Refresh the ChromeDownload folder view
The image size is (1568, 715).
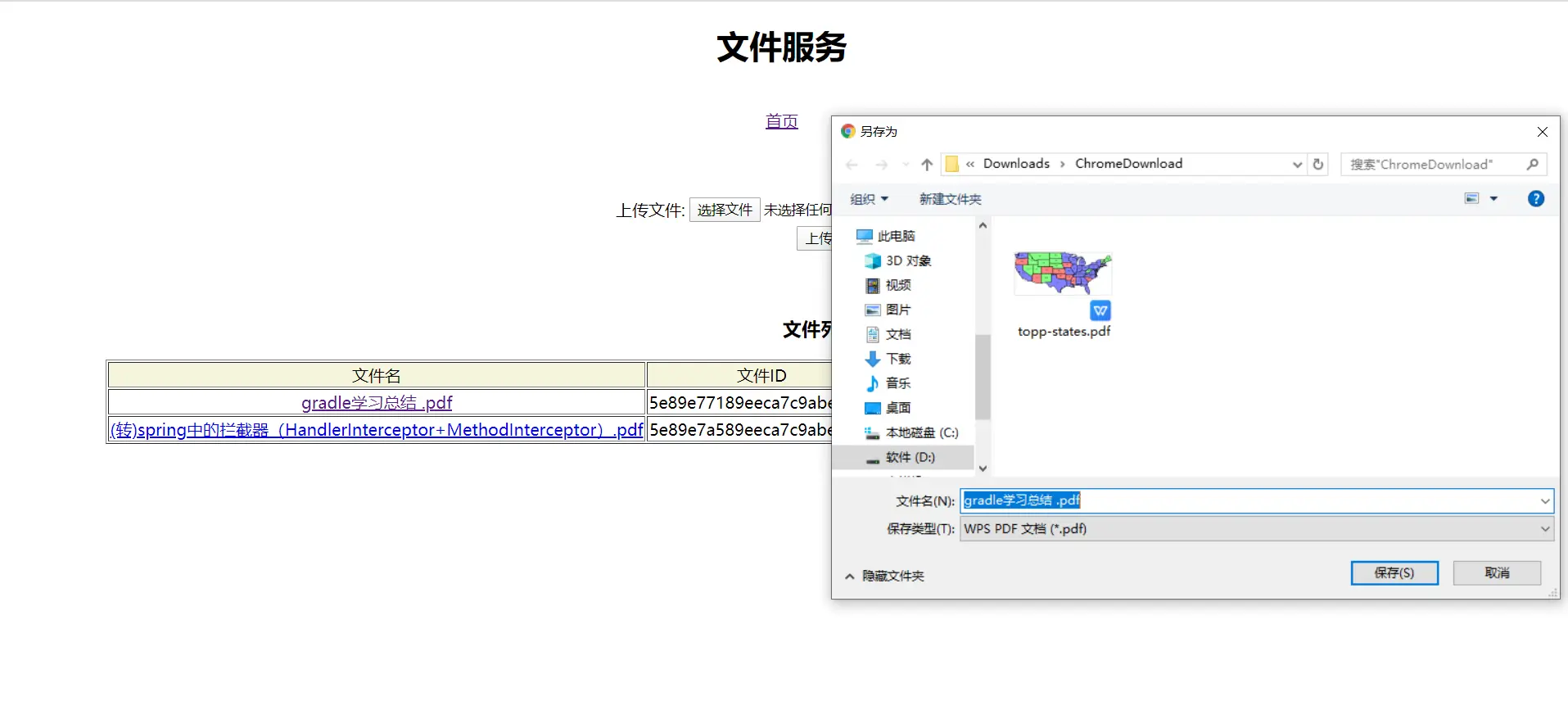[1318, 164]
